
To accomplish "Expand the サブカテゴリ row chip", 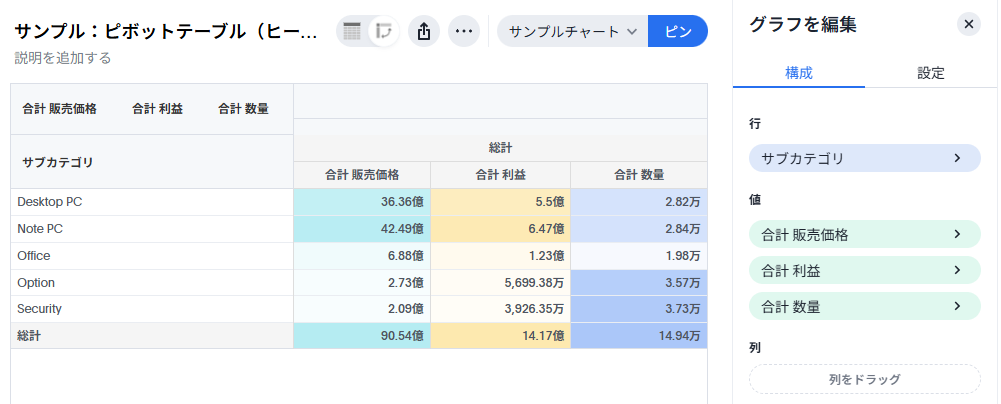I will click(x=864, y=158).
